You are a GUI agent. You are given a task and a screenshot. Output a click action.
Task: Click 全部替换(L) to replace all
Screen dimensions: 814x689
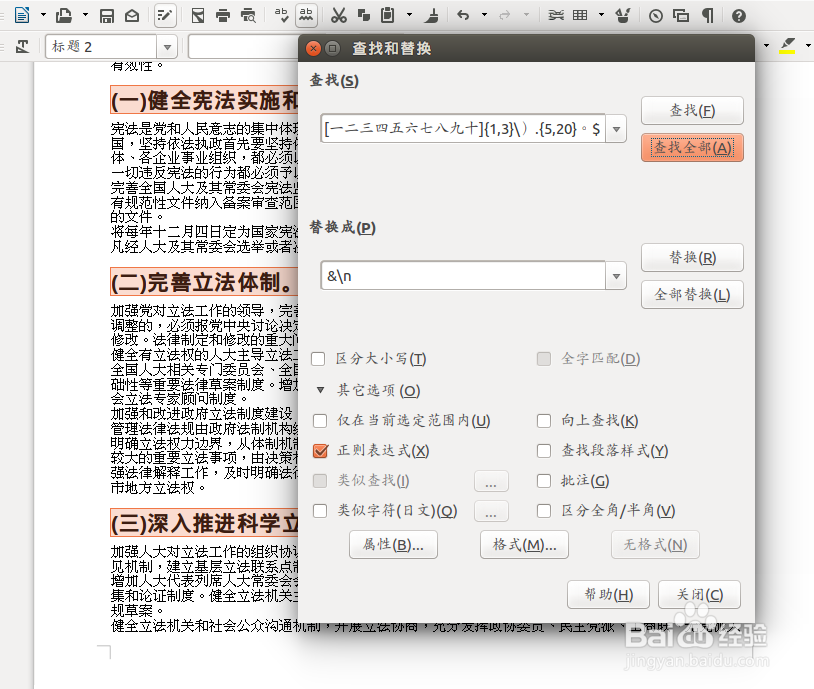(x=692, y=295)
